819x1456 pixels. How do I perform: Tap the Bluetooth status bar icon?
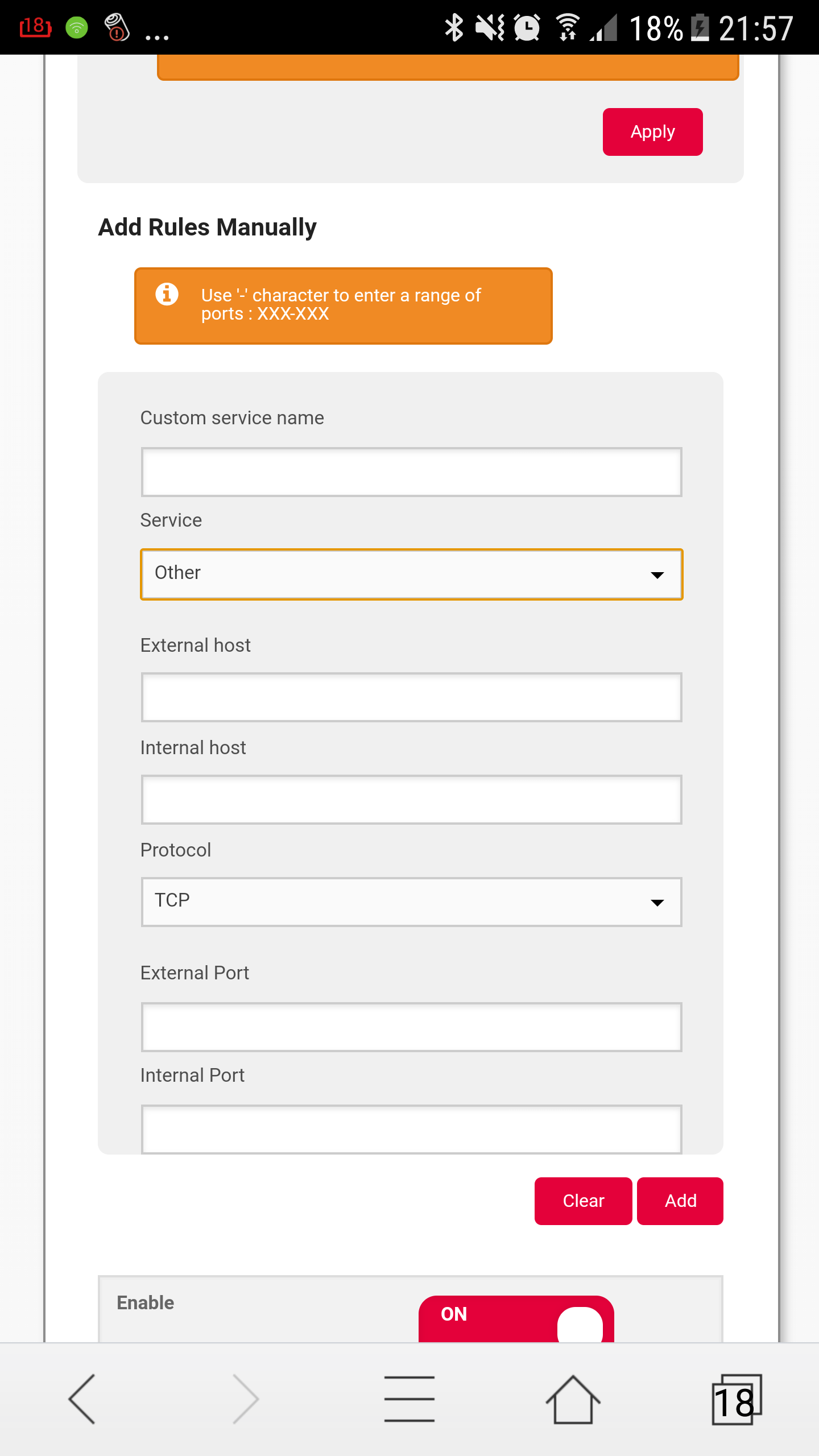click(x=454, y=27)
